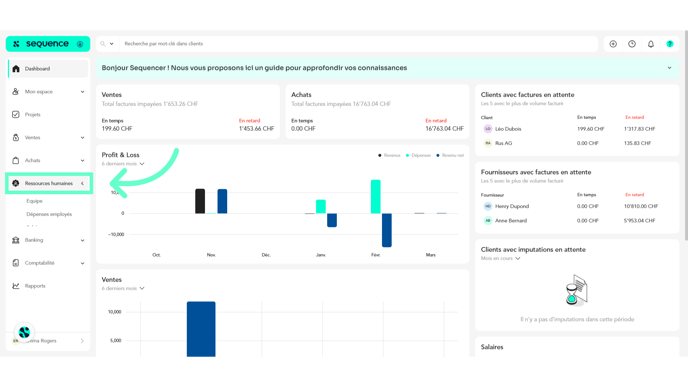Screen dimensions: 688x387
Task: Select Dépenses employés submenu item
Action: 49,214
